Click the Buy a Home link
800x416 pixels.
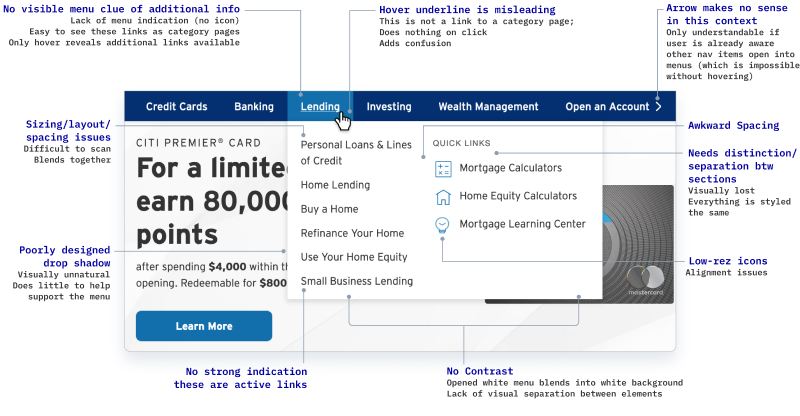tap(329, 209)
